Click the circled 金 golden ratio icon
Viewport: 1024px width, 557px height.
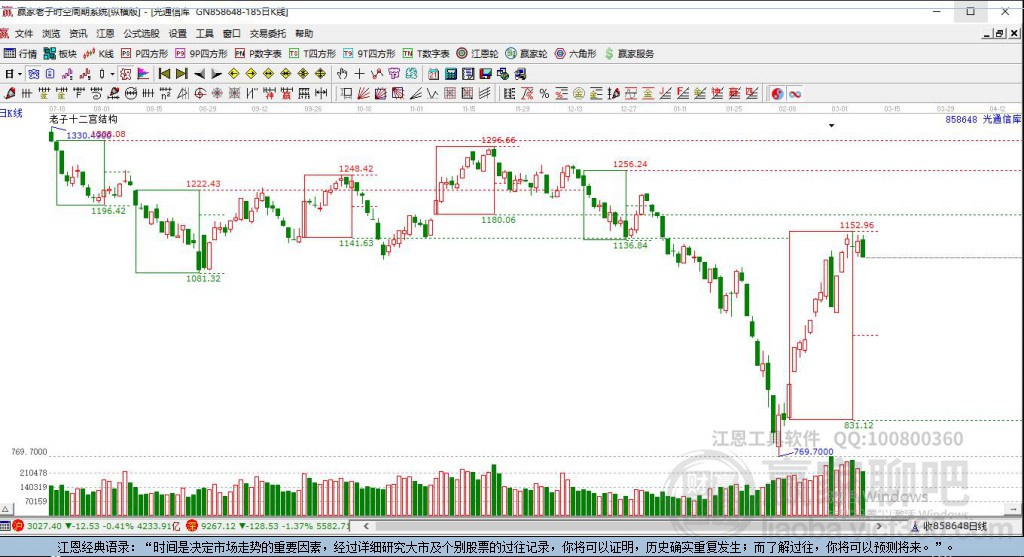579,93
